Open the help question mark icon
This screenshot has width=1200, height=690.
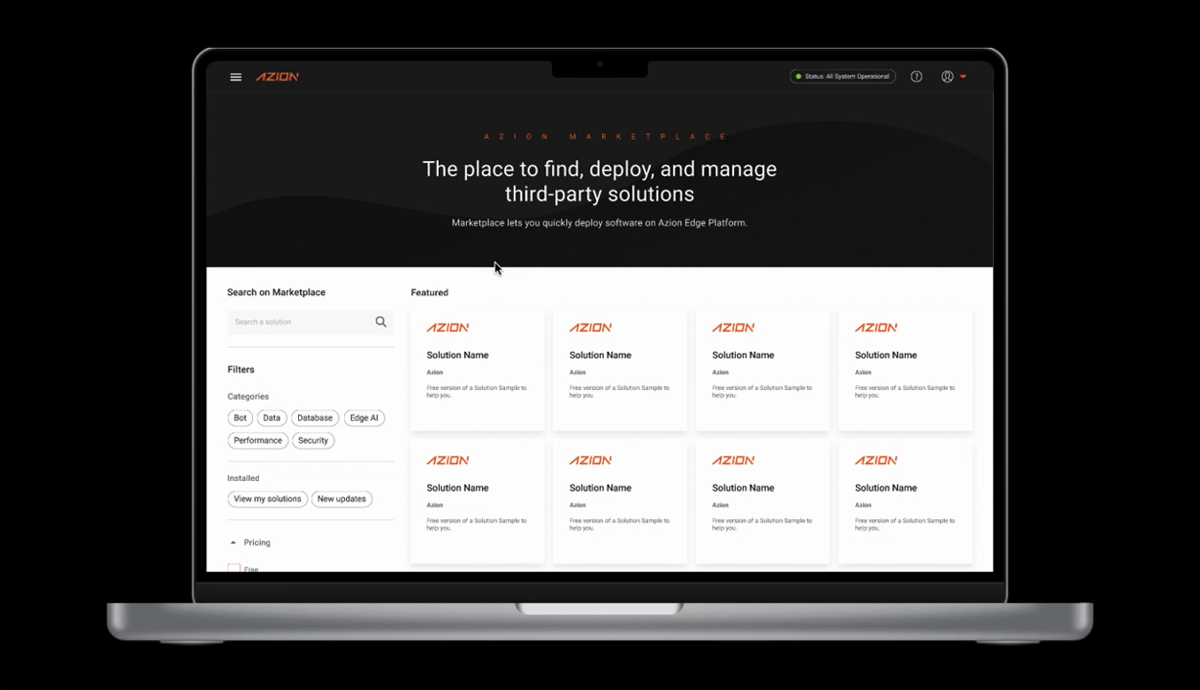(x=916, y=77)
